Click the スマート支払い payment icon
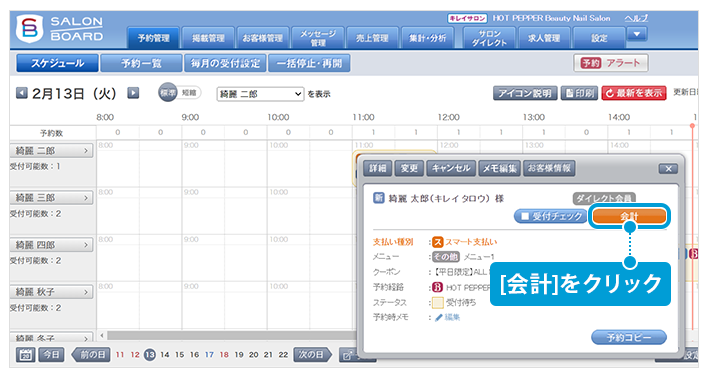This screenshot has width=710, height=378. [x=437, y=242]
